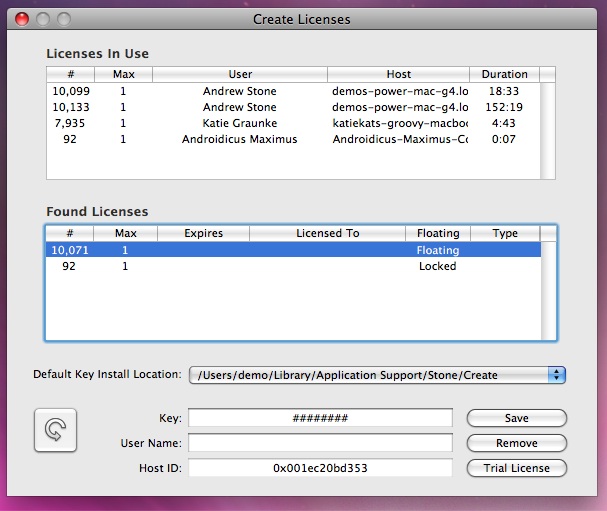Viewport: 607px width, 511px height.
Task: Sort Found Licenses by Licensed To column
Action: tap(328, 233)
